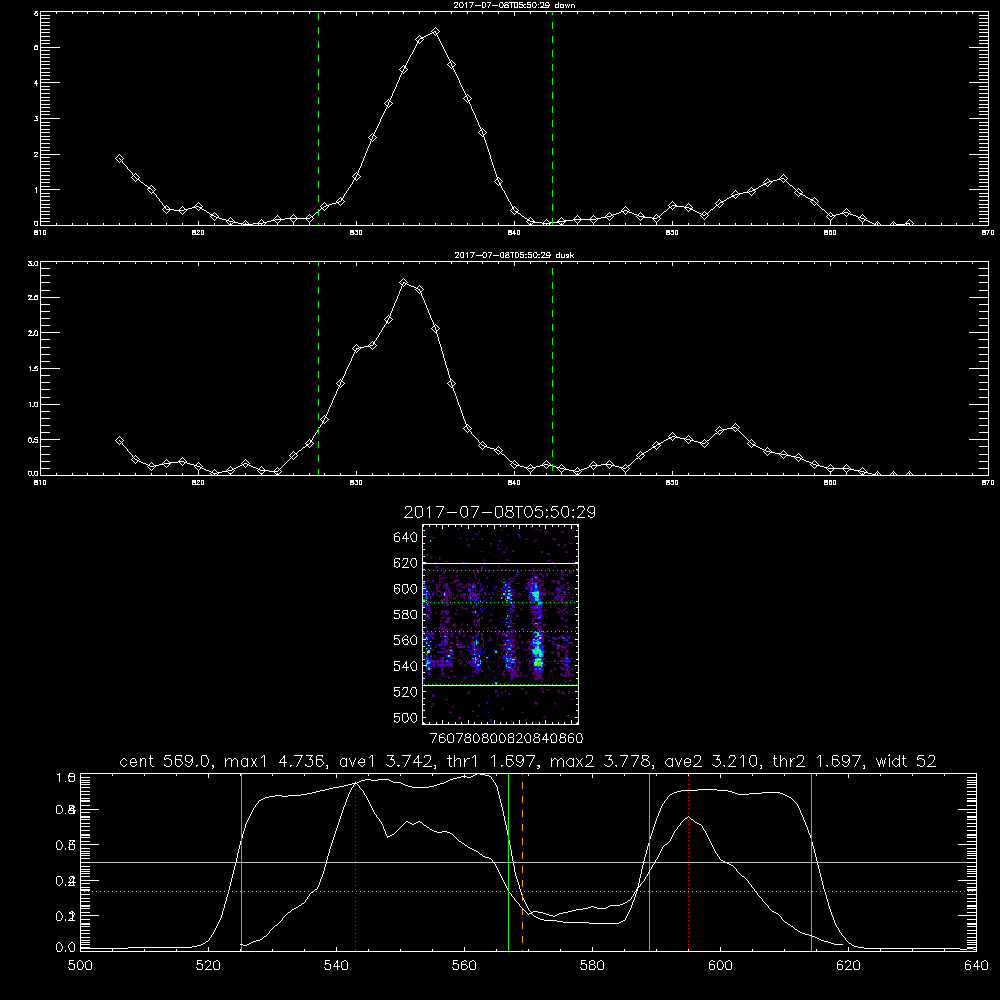This screenshot has width=1000, height=1000.
Task: Click 'max2 3.778' in the stats line
Action: [601, 761]
